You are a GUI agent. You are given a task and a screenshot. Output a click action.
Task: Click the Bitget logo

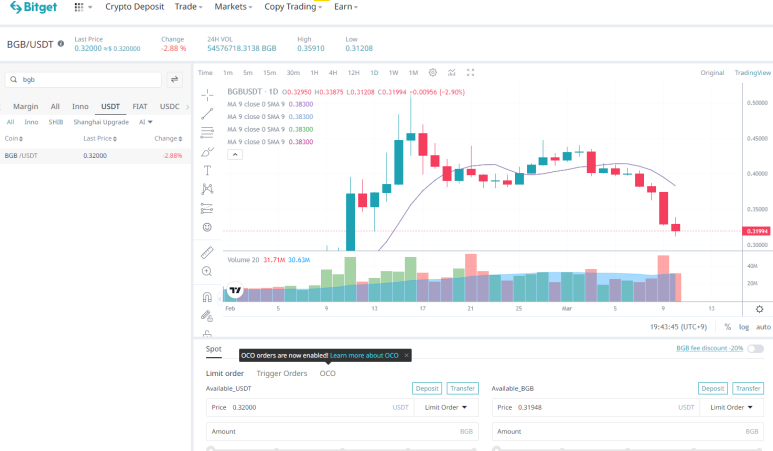34,7
